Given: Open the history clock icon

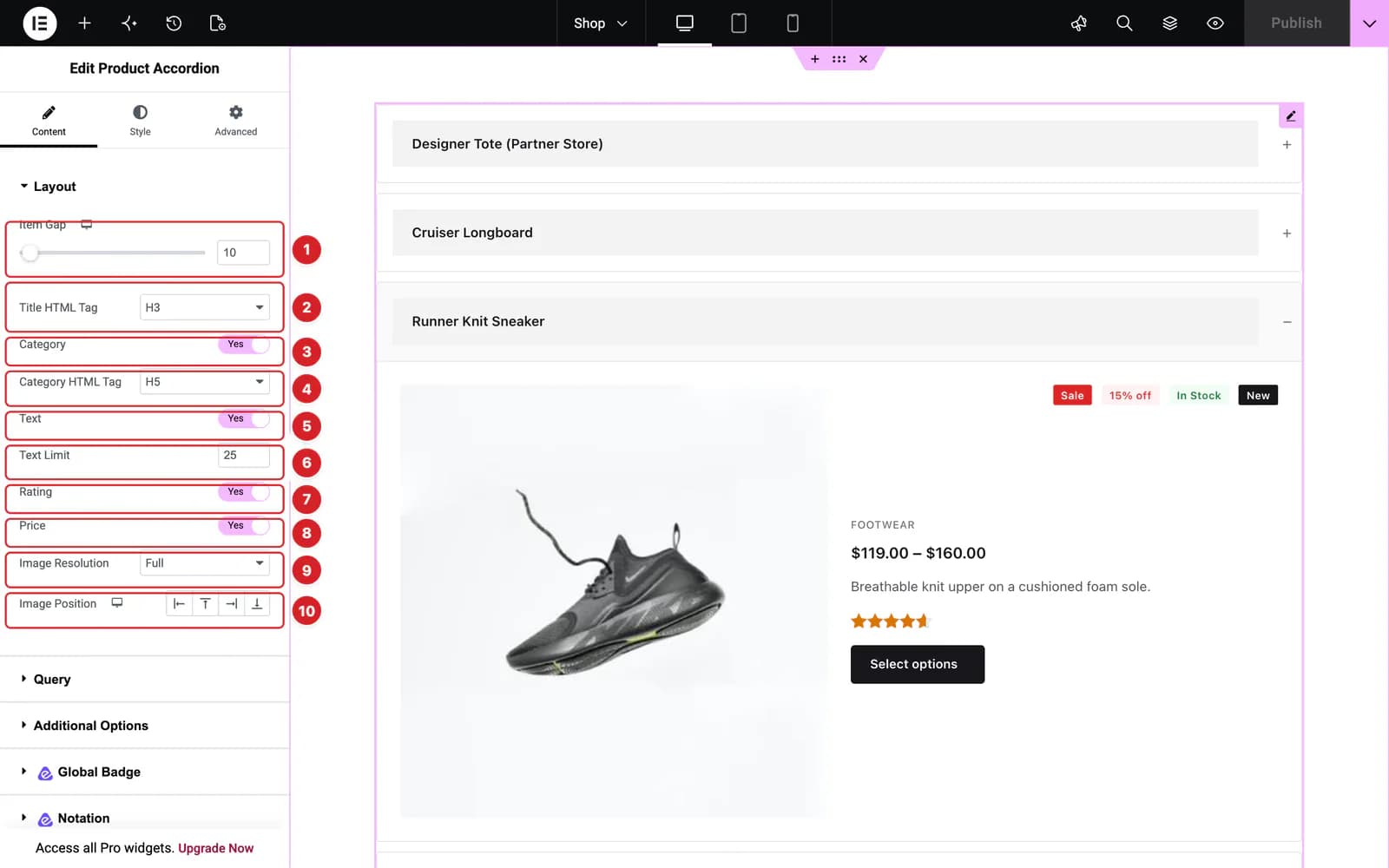Looking at the screenshot, I should [174, 23].
